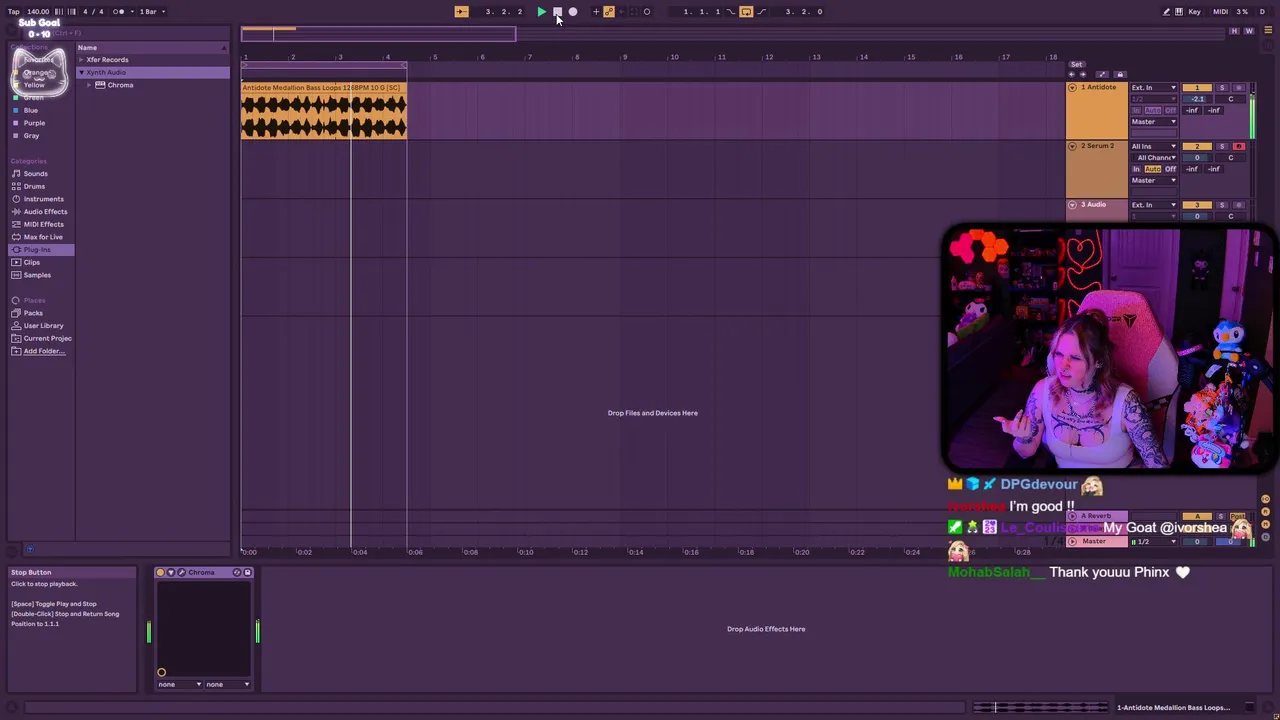The height and width of the screenshot is (720, 1280).
Task: Start playback with the Play button
Action: (541, 12)
